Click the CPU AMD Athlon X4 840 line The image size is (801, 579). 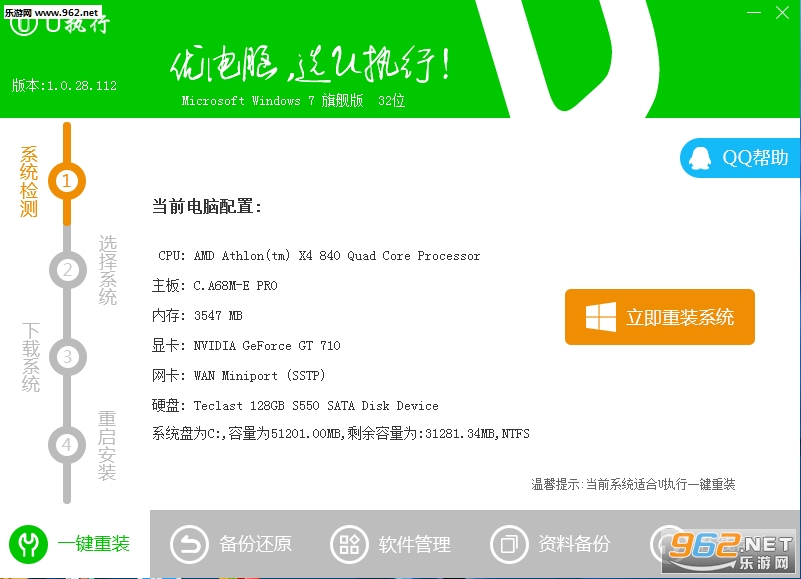[319, 256]
